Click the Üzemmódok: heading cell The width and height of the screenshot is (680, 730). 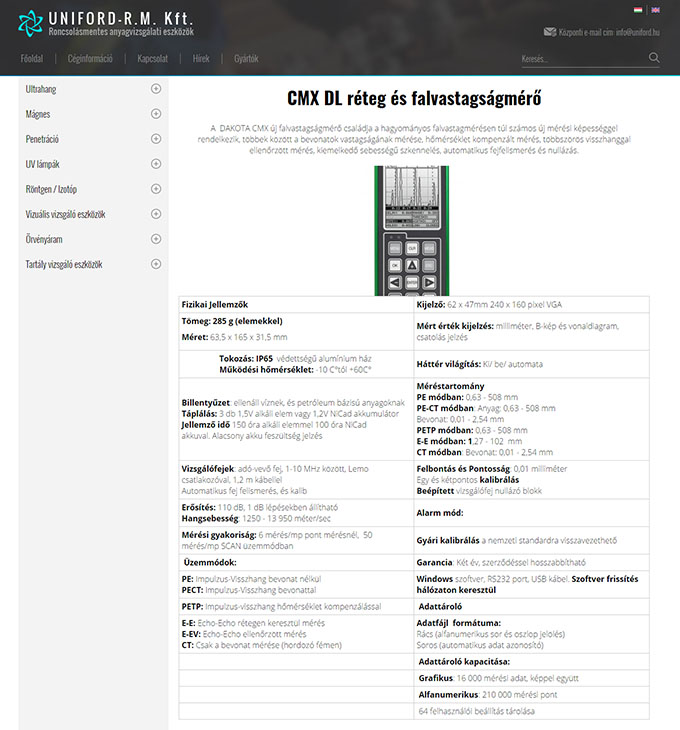(296, 562)
